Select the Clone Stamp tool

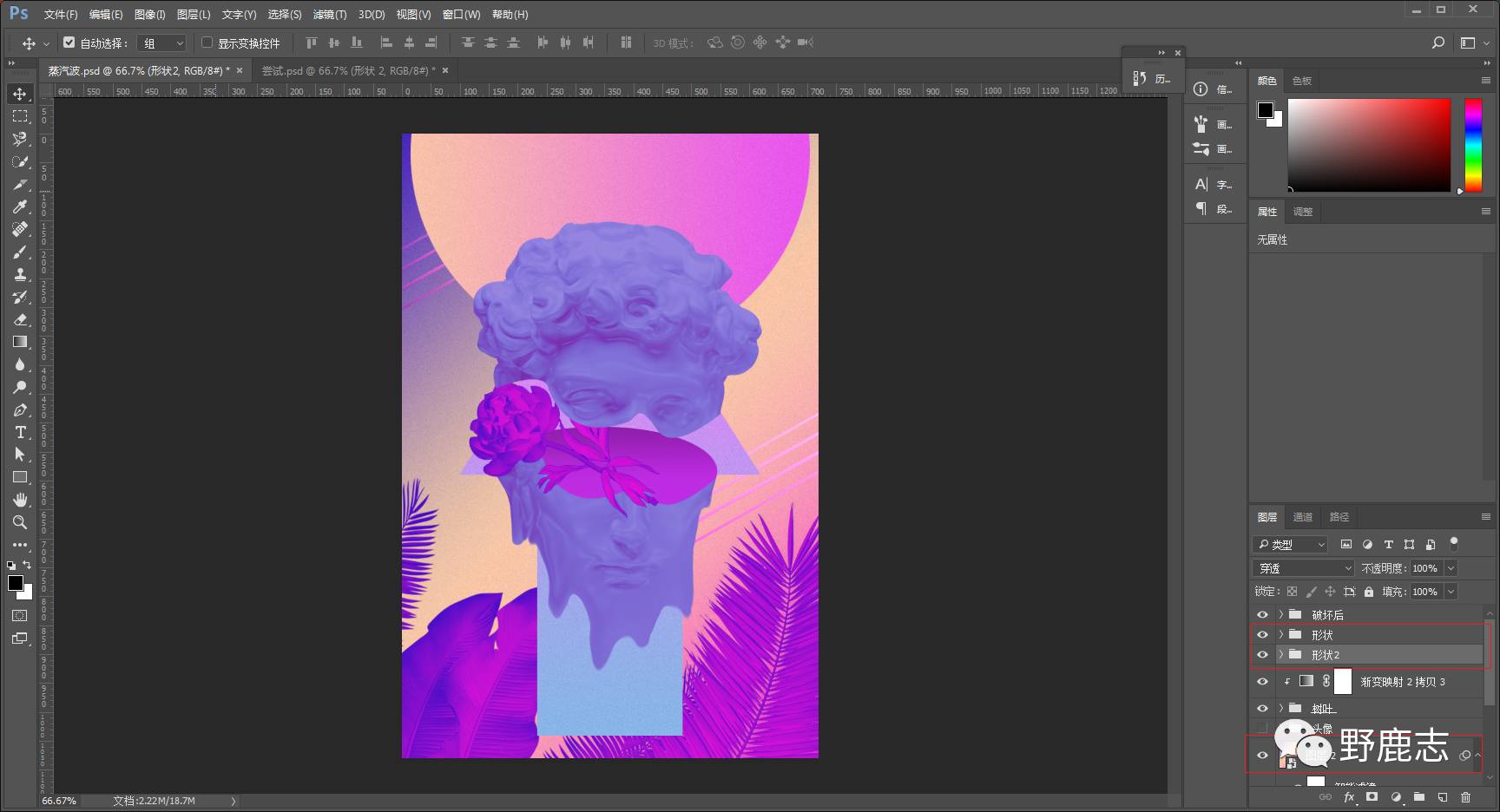click(x=20, y=274)
